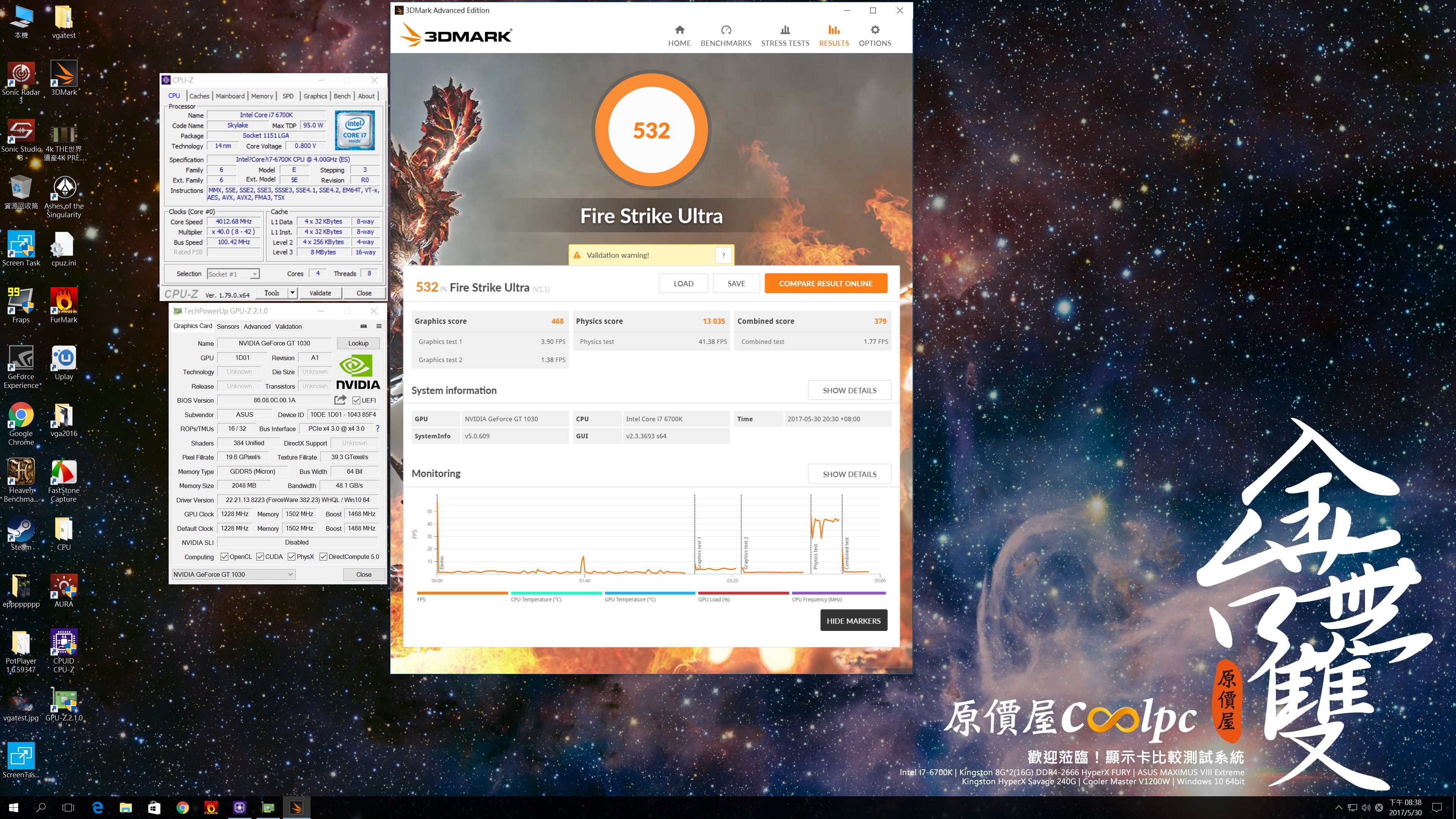Go to 3DMark HOME

tap(679, 36)
